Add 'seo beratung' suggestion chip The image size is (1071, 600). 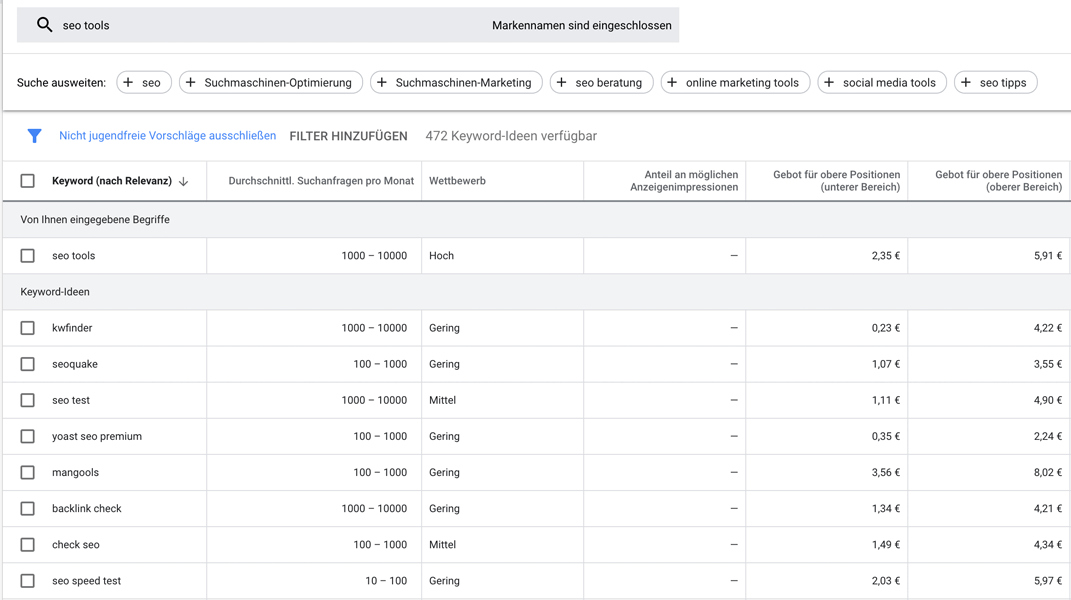(601, 83)
